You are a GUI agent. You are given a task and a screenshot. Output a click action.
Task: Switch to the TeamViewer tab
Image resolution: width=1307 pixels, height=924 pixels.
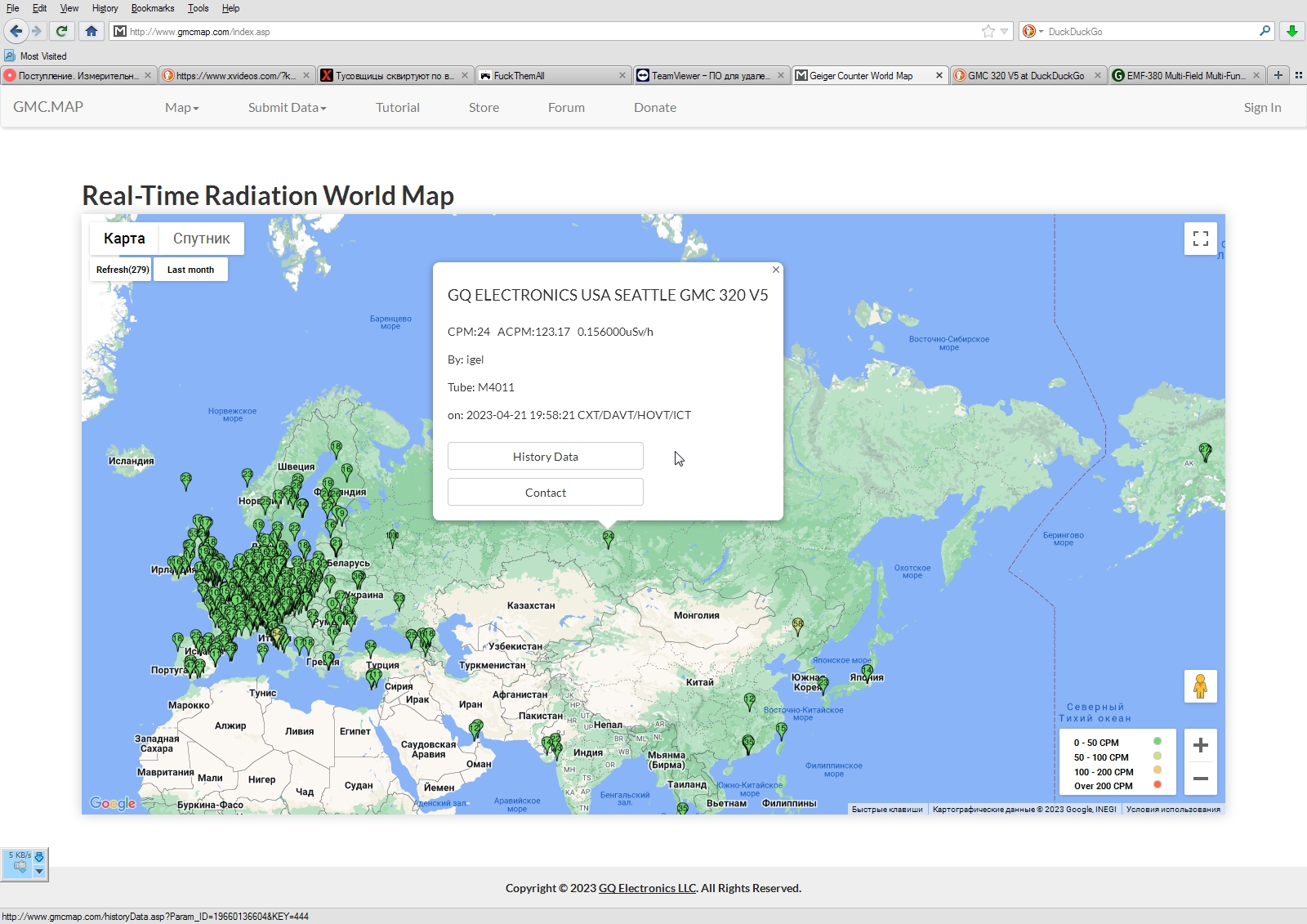[711, 75]
